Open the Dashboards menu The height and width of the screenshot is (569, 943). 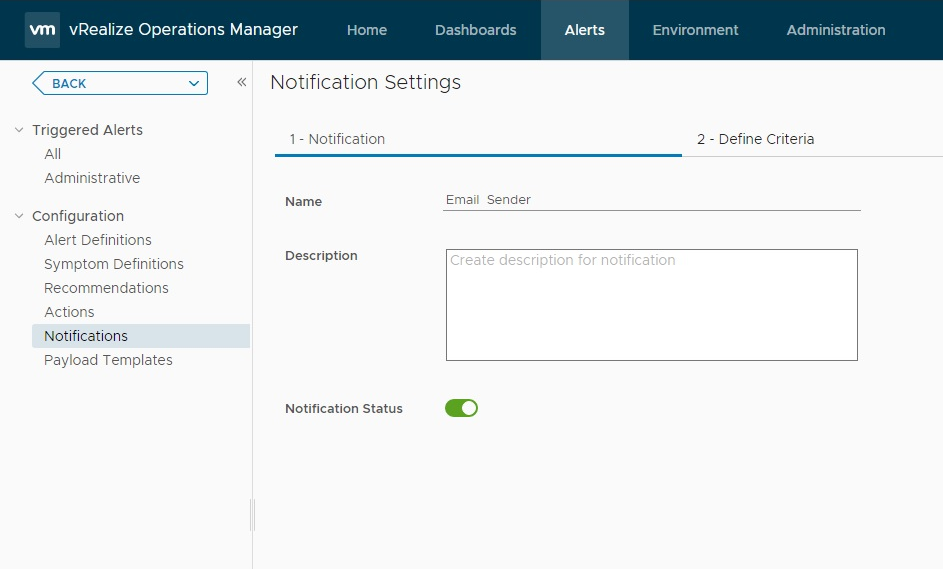(475, 30)
